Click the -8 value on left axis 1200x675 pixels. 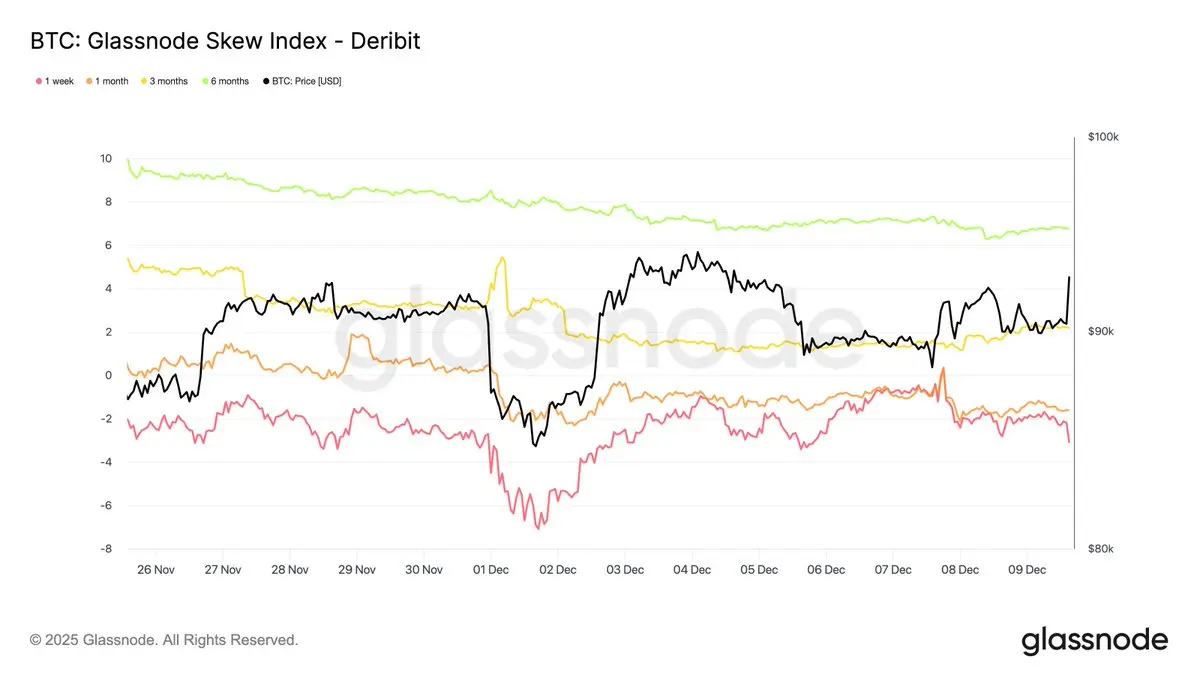(106, 549)
